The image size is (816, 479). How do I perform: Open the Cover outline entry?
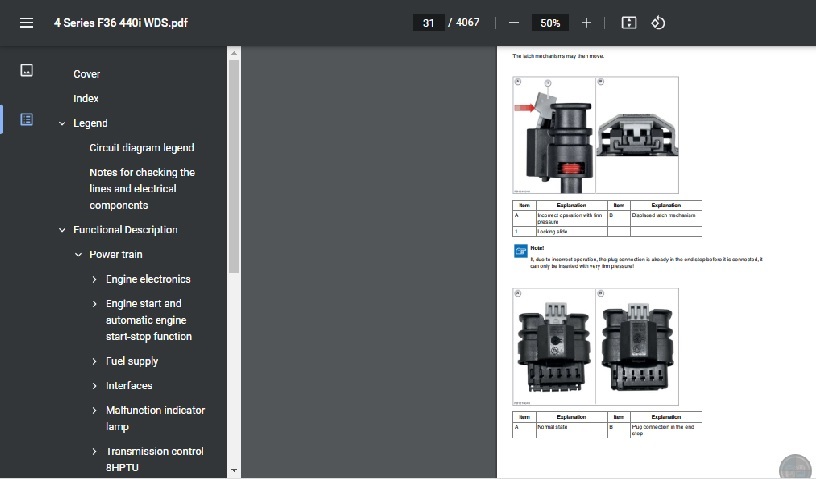86,74
